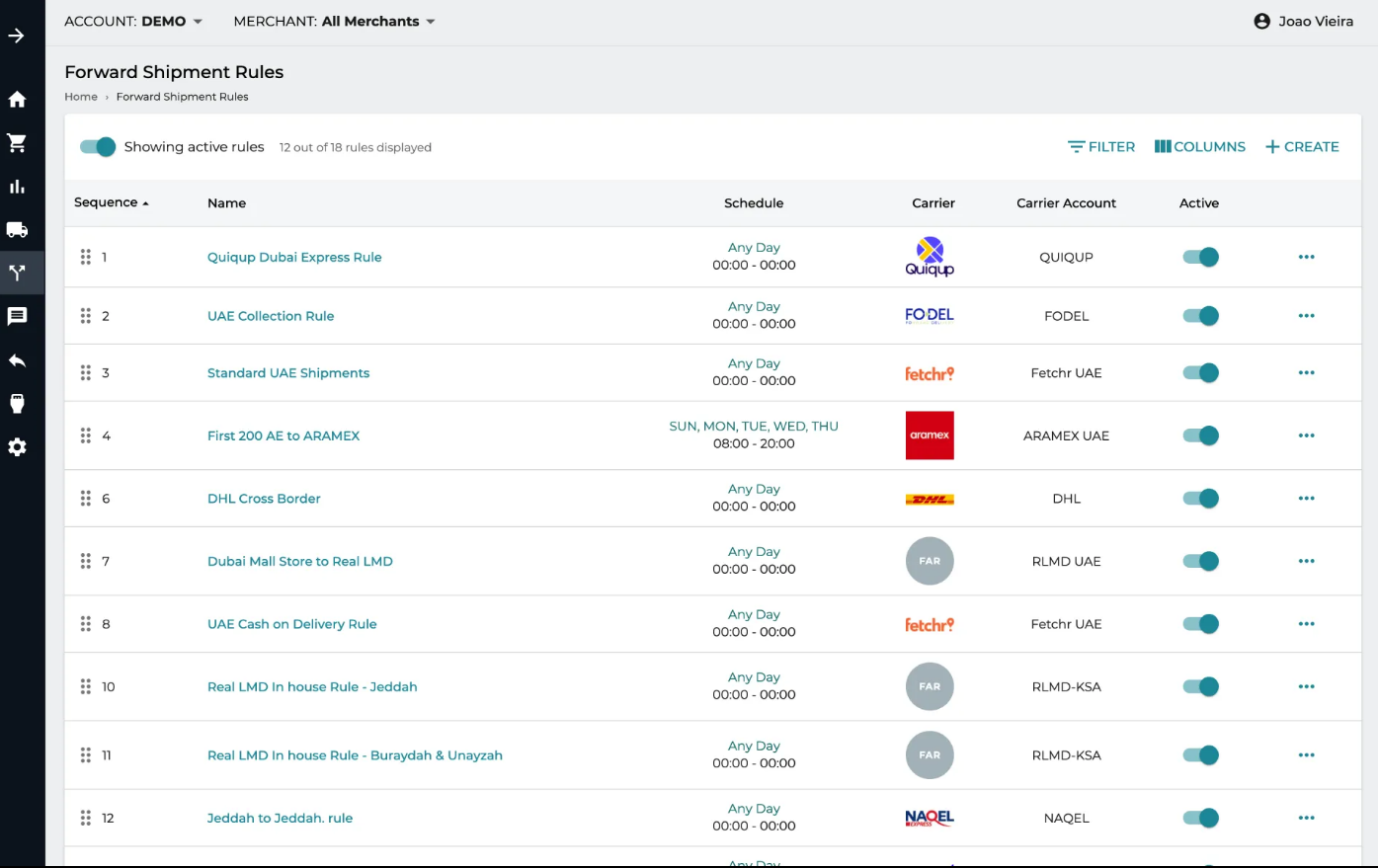Screen dimensions: 1378x868
Task: Open the Standard UAE Shipments link
Action: pos(288,373)
